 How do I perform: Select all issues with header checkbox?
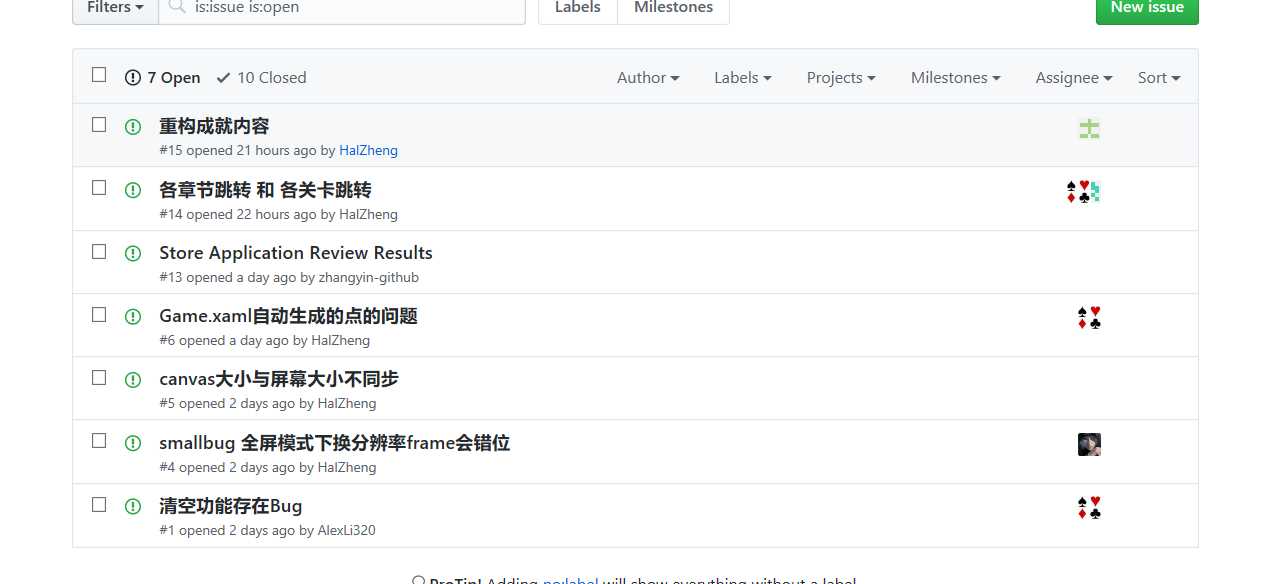[99, 74]
